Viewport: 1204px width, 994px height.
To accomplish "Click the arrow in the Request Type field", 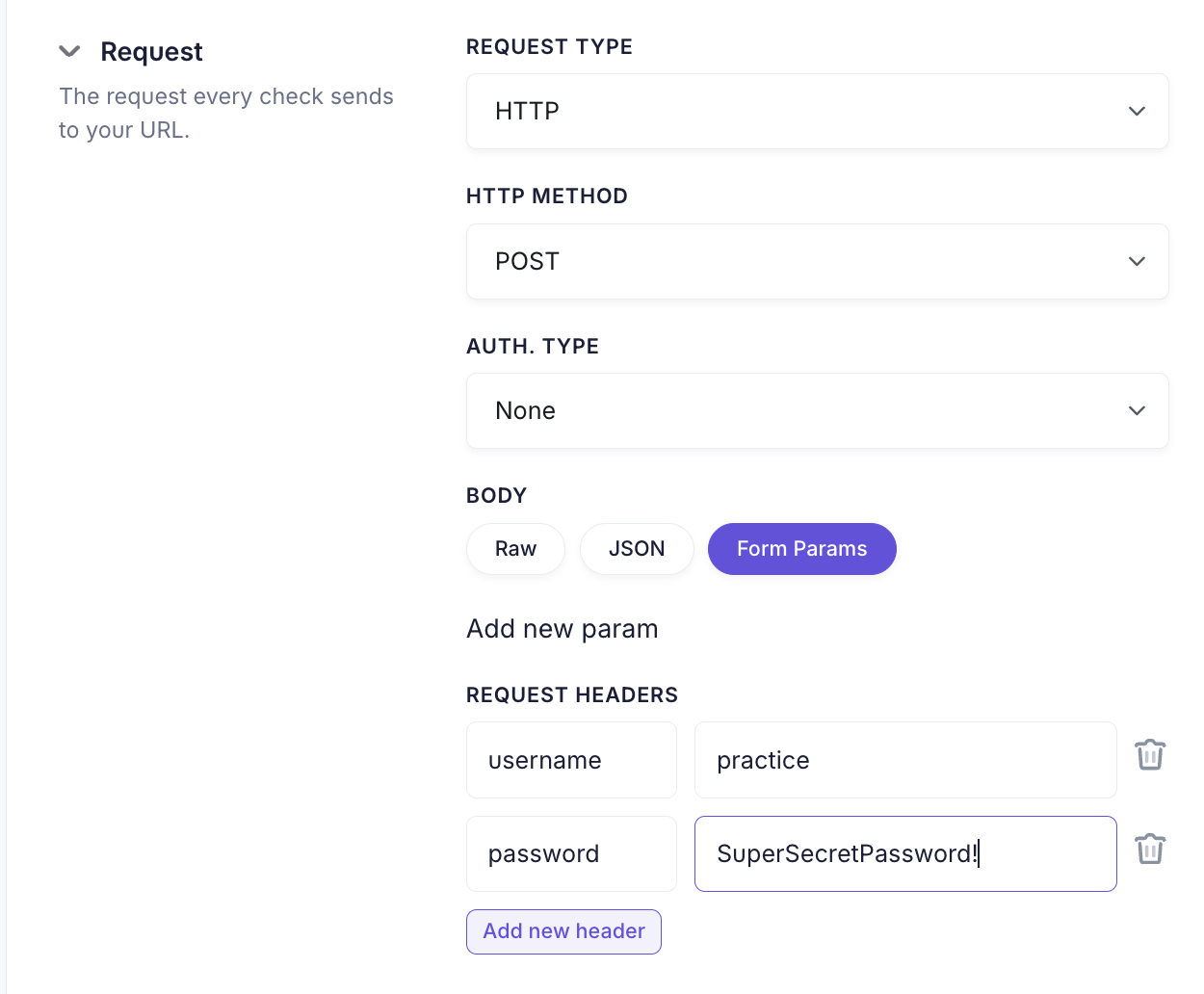I will pos(1137,112).
